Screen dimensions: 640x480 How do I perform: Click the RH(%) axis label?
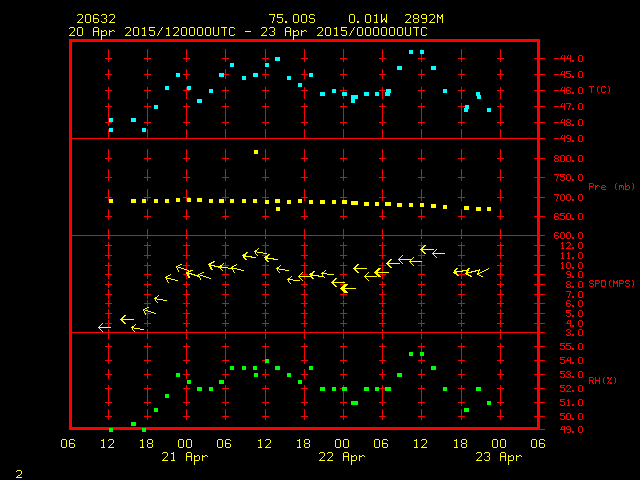pyautogui.click(x=602, y=380)
